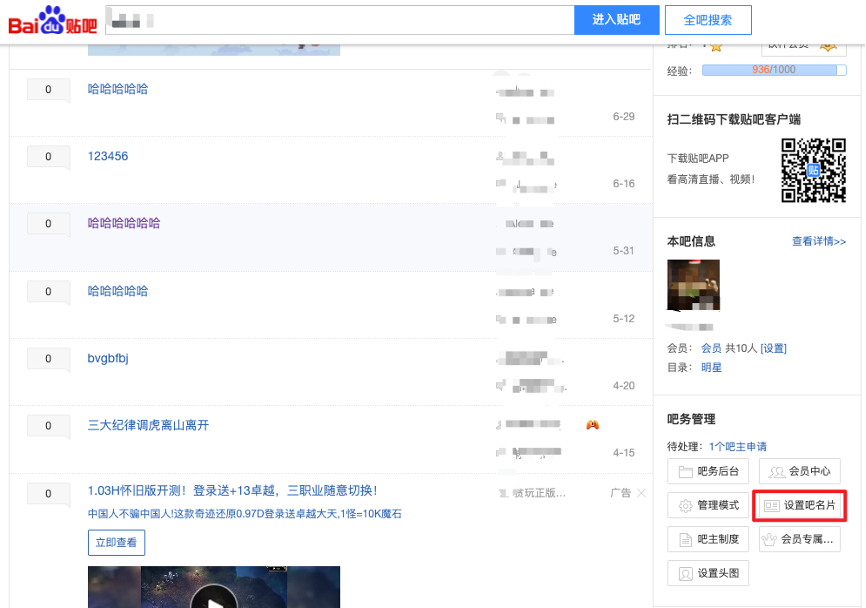This screenshot has height=608, width=866.
Task: Play the advertisement video
Action: (x=214, y=598)
